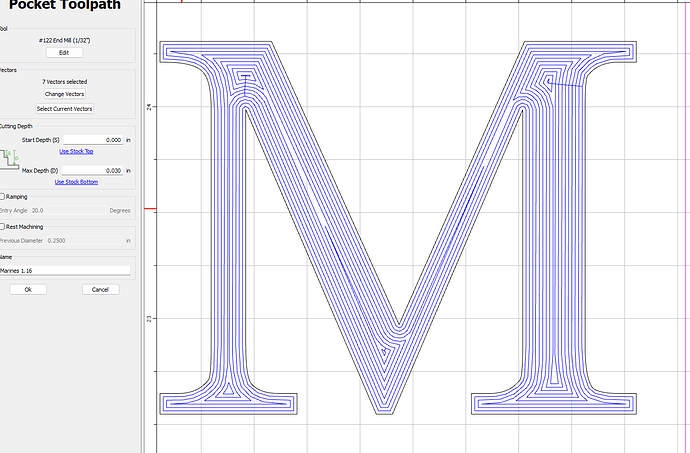Enable the Rest Machining checkbox
Viewport: 690px width, 453px height.
[x=2, y=226]
